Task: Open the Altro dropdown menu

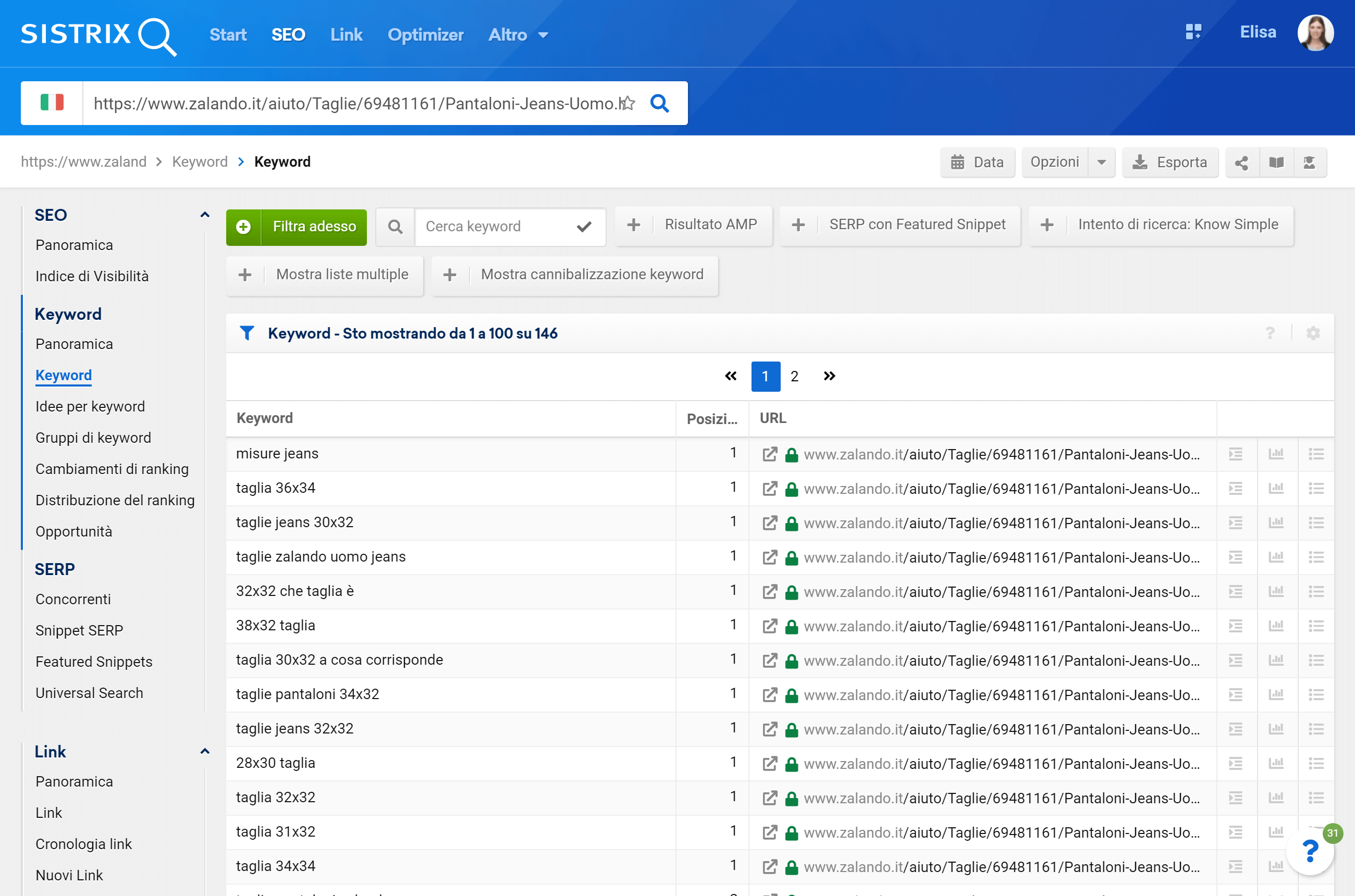Action: [518, 35]
